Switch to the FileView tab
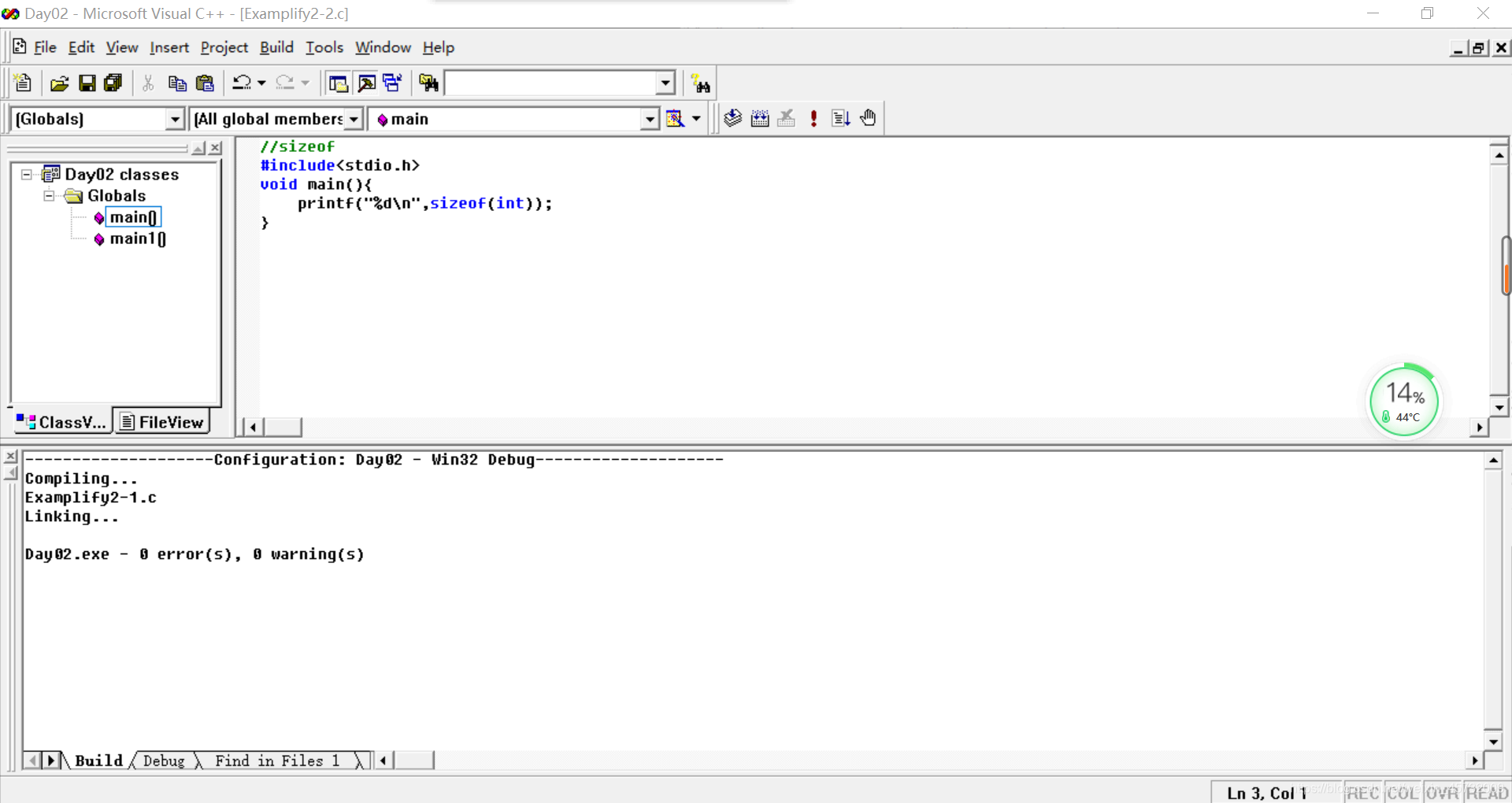Viewport: 1512px width, 803px height. coord(161,422)
